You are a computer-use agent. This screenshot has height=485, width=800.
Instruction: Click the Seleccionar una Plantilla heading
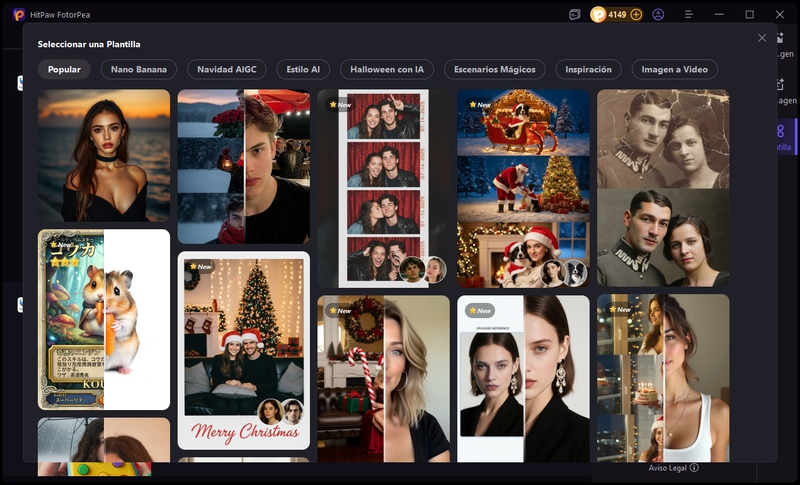click(89, 44)
